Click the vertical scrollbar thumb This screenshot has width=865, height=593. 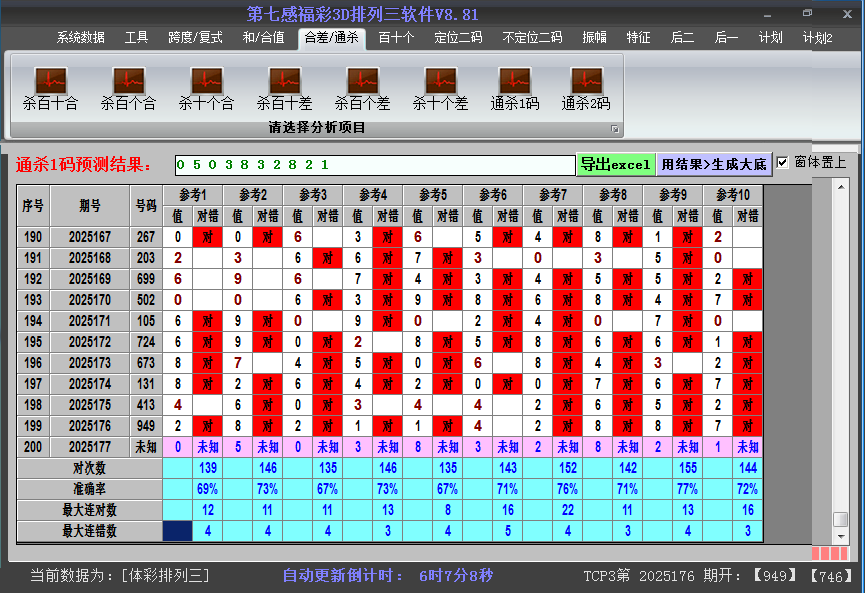click(841, 519)
